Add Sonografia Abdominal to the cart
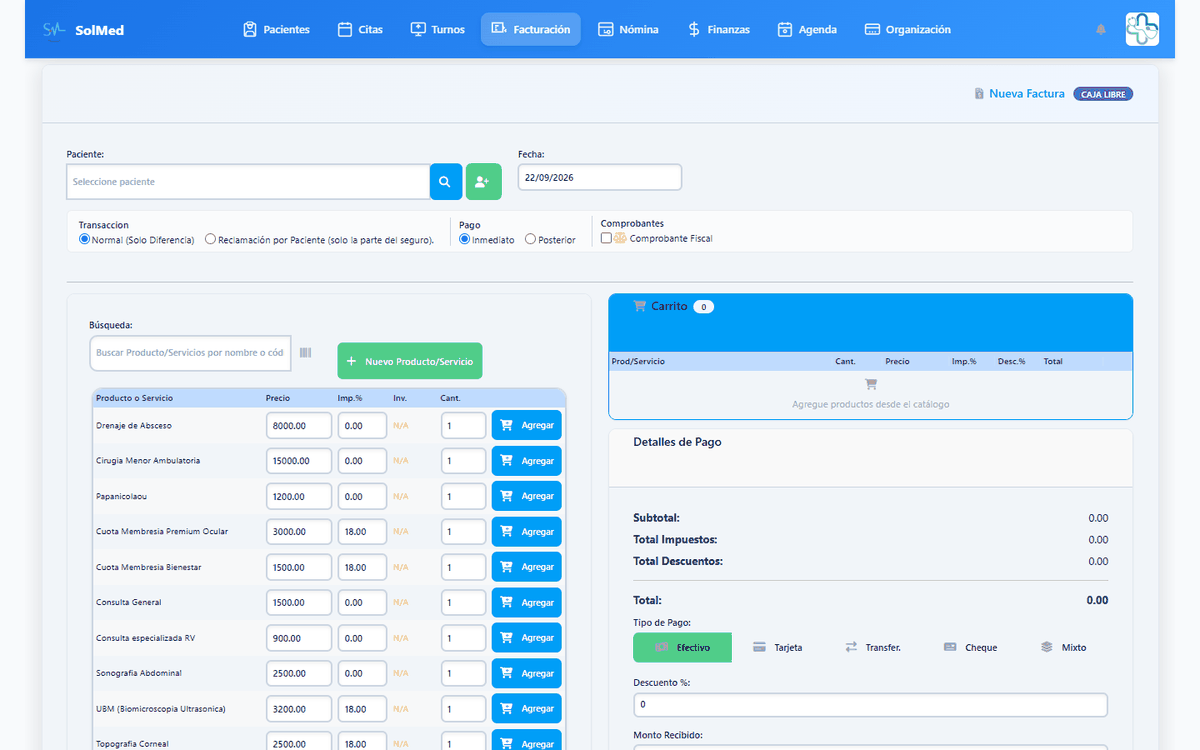This screenshot has width=1200, height=750. (x=527, y=673)
